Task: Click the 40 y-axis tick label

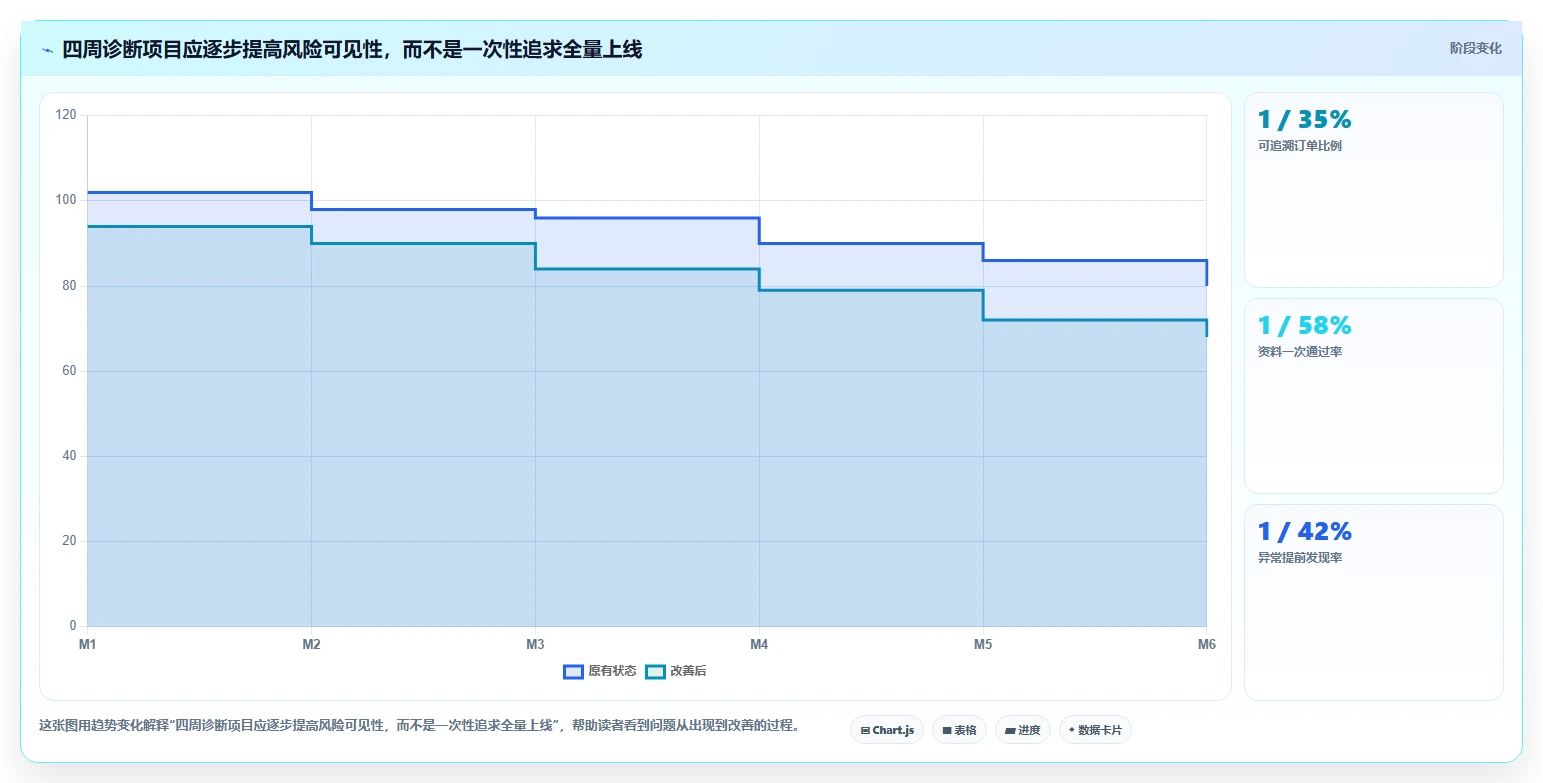Action: pos(69,456)
